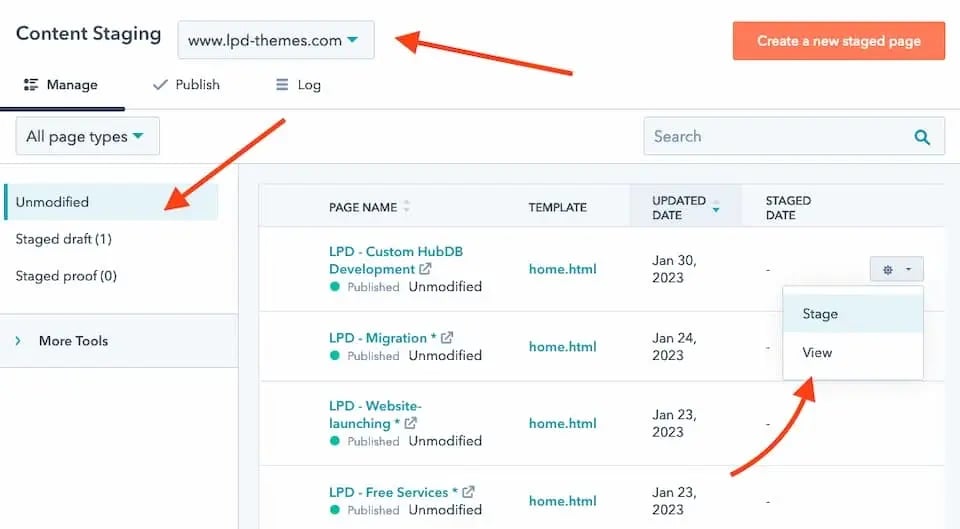Click the STAGED DATE column header
The height and width of the screenshot is (529, 960).
click(788, 208)
